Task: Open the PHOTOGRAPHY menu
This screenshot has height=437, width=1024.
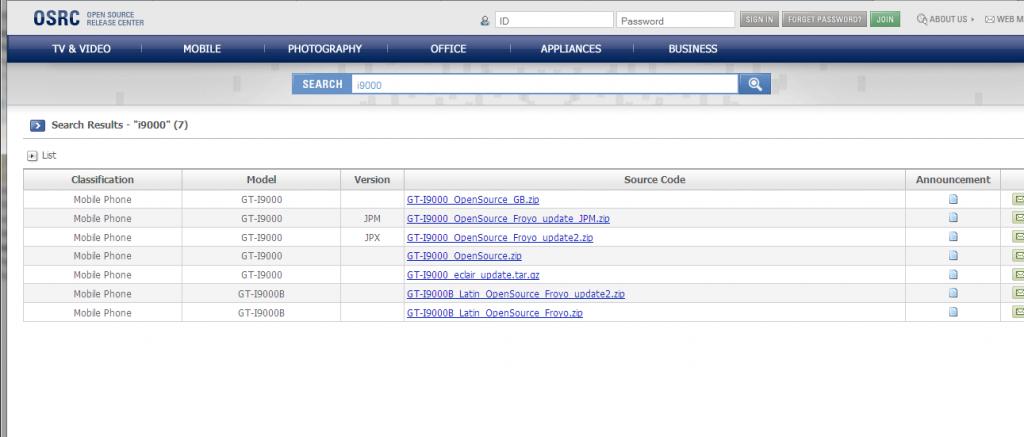Action: [x=325, y=49]
